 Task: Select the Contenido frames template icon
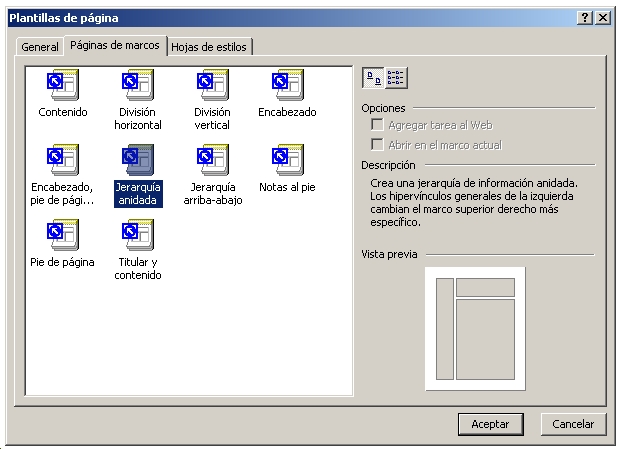click(x=63, y=85)
